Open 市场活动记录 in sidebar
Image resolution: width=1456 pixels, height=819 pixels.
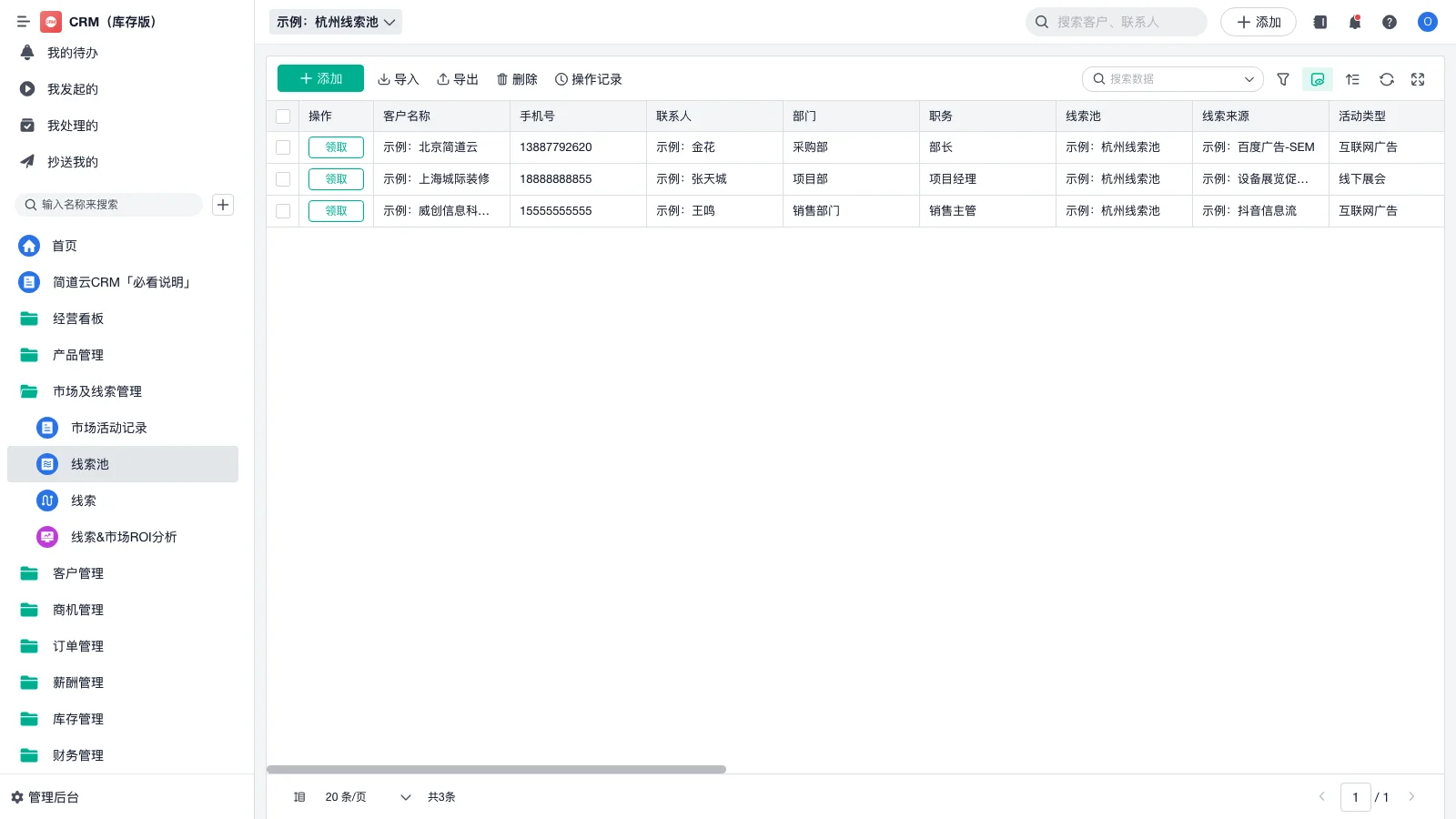111,428
